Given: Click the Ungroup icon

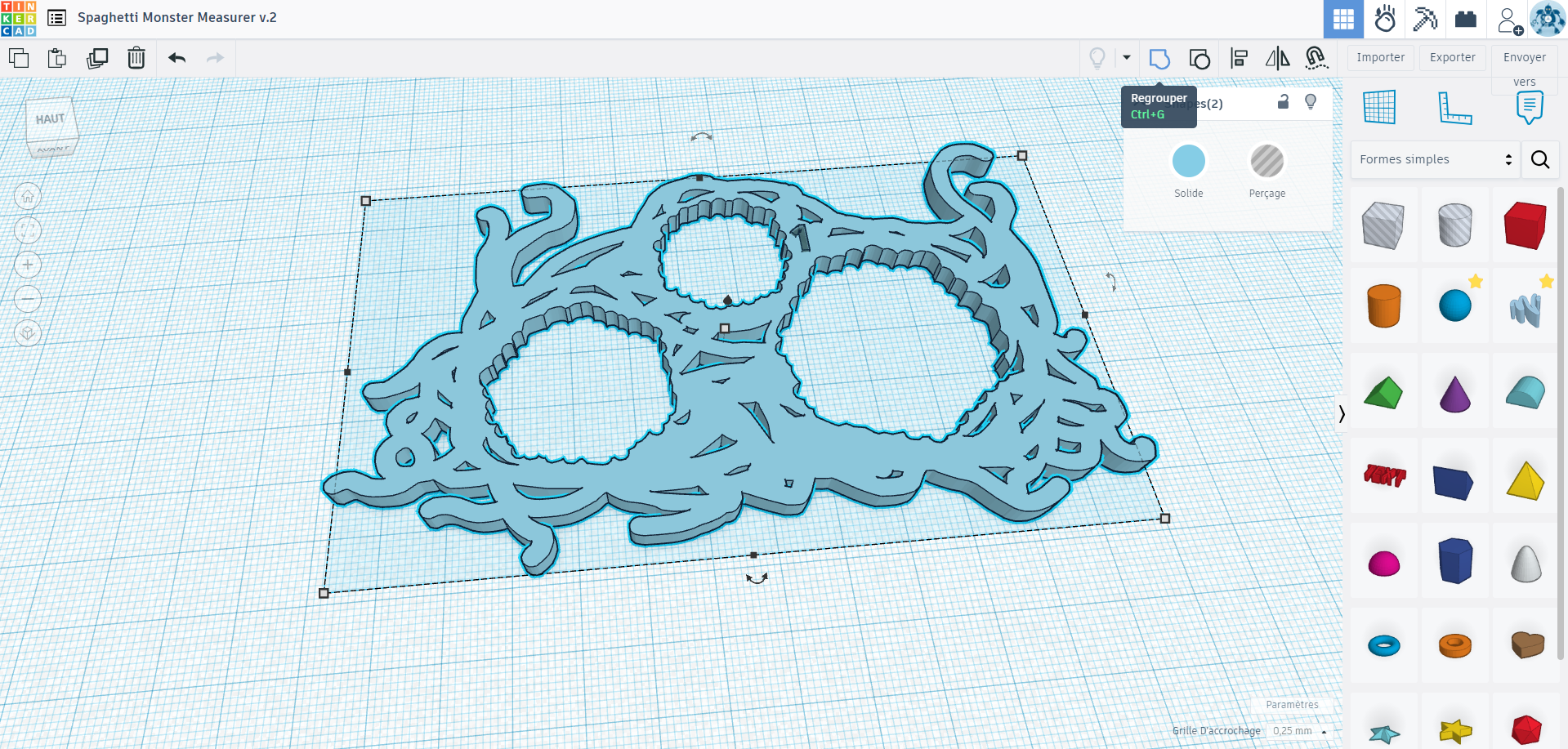Looking at the screenshot, I should 1199,59.
